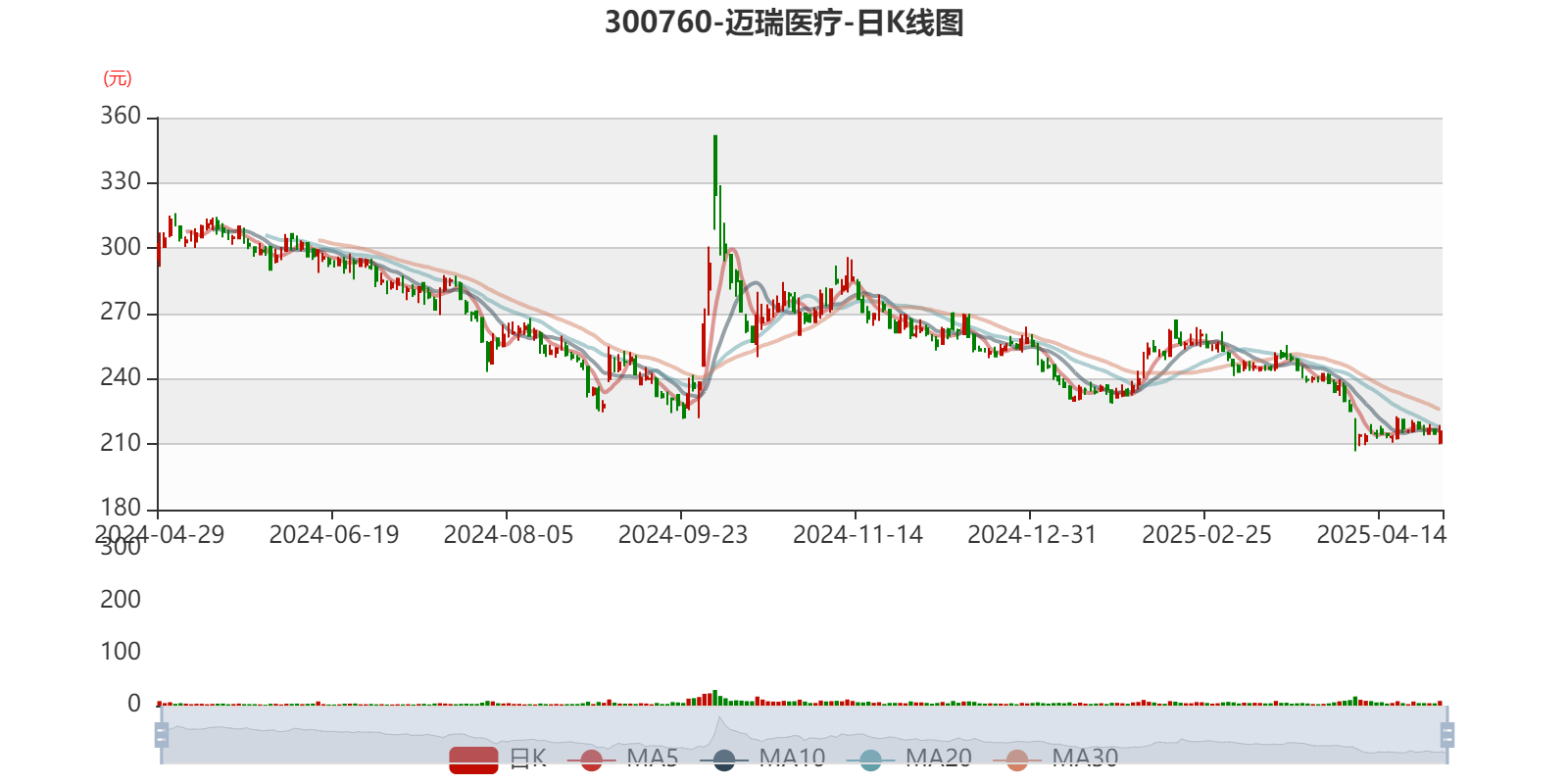Click the 100 volume axis label
This screenshot has height=784, width=1568.
[x=121, y=652]
